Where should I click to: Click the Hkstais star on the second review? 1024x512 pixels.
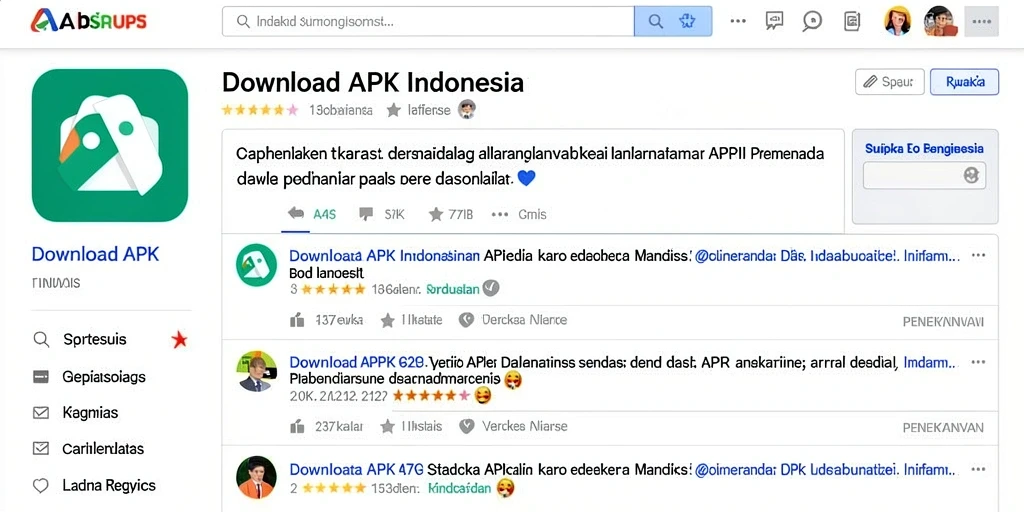(x=411, y=426)
